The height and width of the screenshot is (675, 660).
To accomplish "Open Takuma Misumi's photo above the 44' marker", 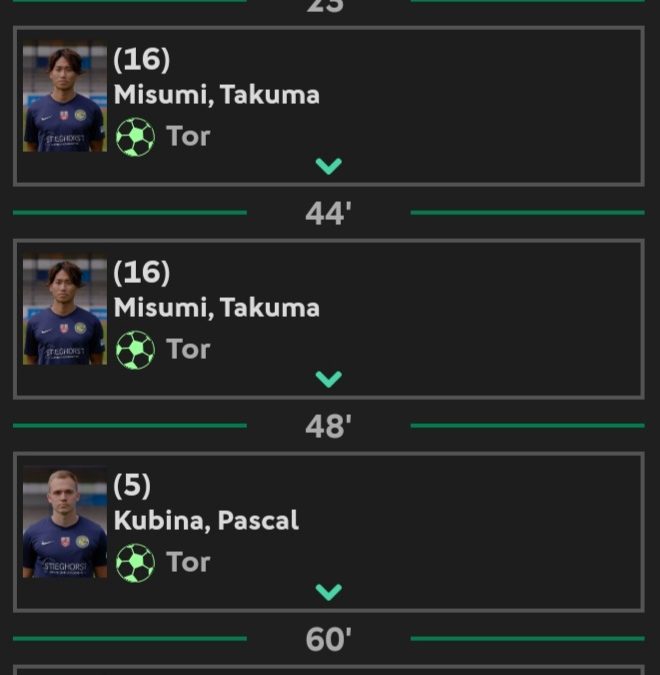I will pyautogui.click(x=64, y=96).
